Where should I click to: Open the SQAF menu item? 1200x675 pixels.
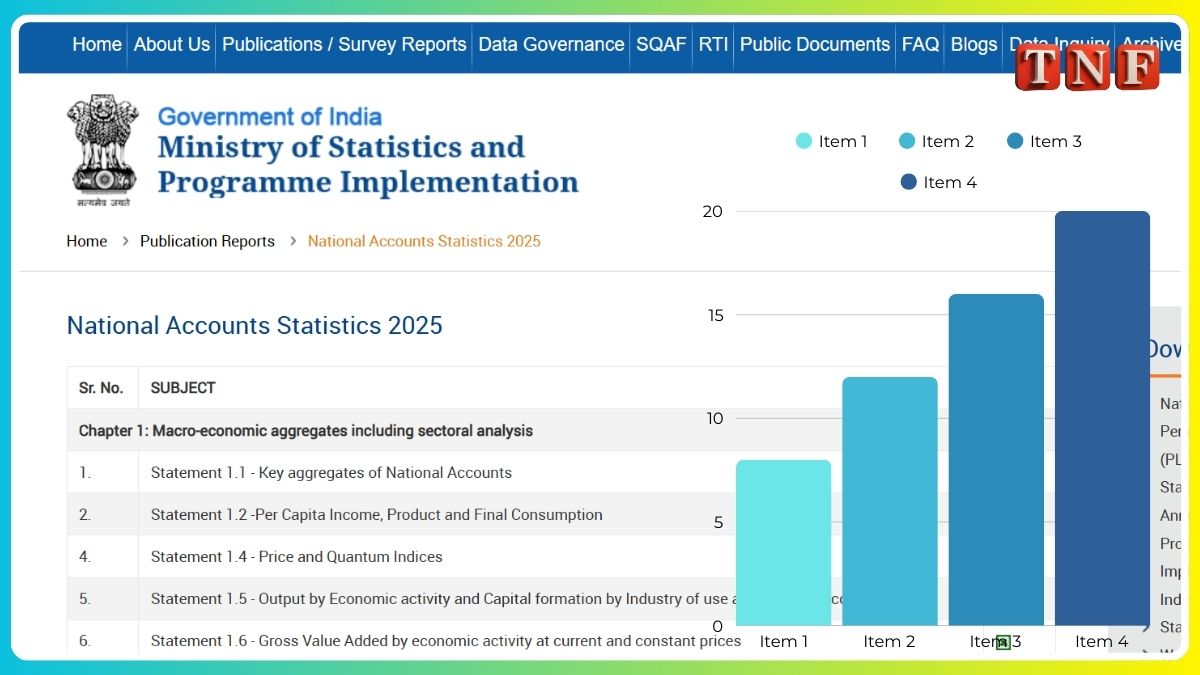pos(661,45)
